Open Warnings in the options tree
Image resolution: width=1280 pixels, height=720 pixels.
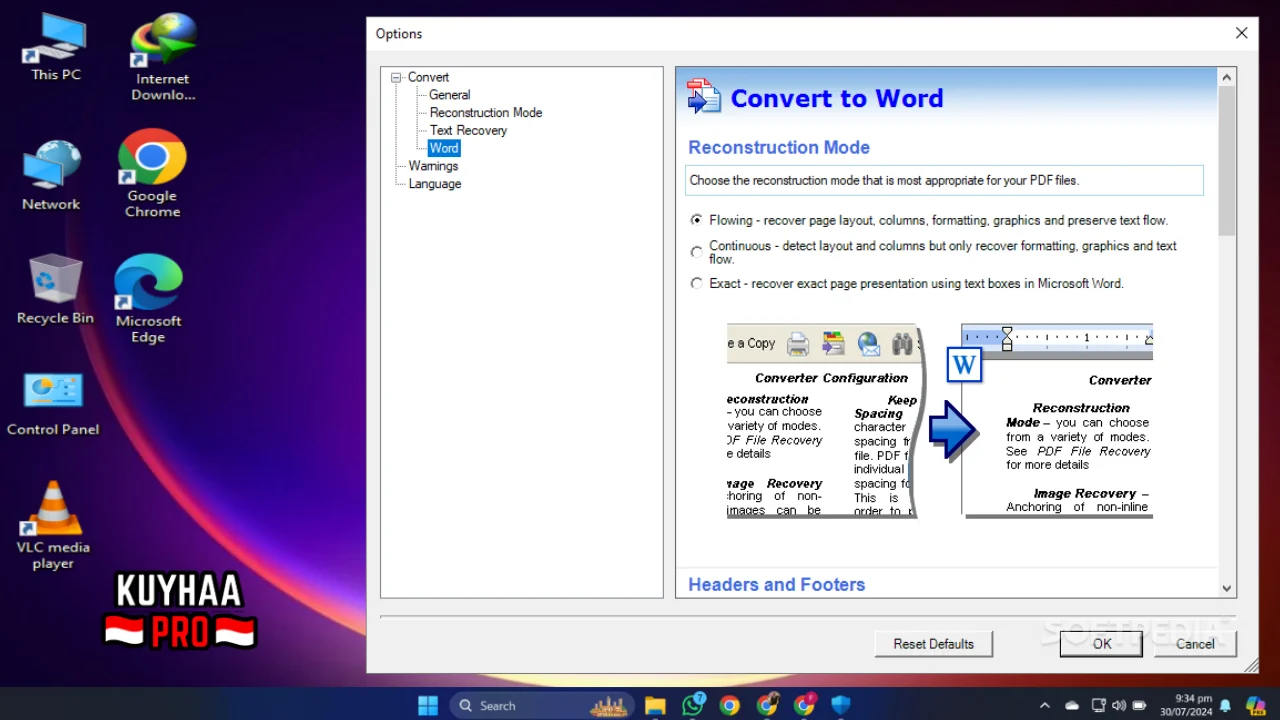coord(433,166)
